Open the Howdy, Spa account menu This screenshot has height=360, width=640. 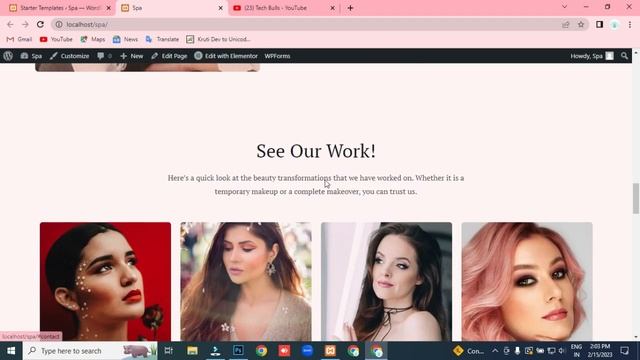pos(592,56)
